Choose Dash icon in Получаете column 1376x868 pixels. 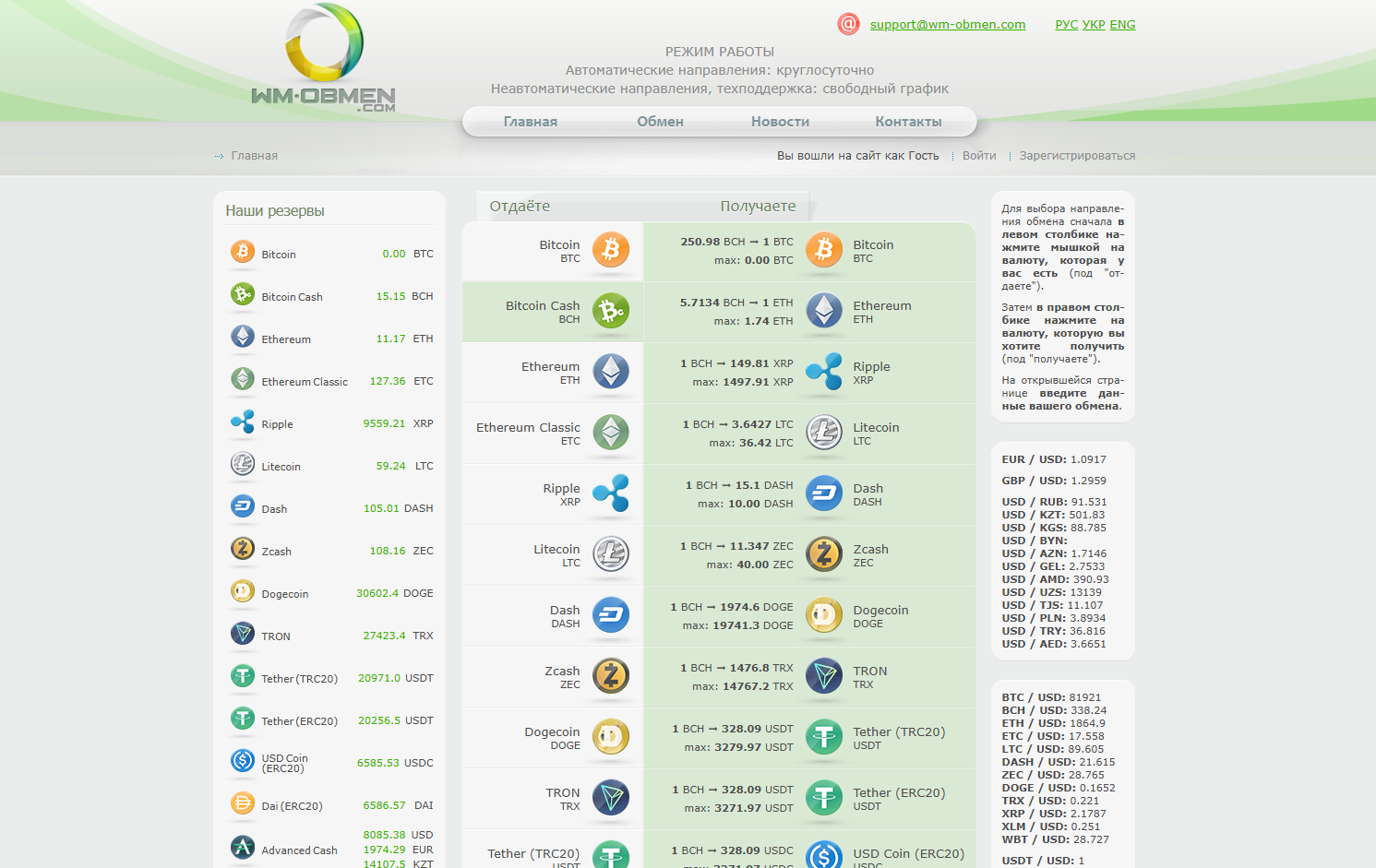click(824, 493)
